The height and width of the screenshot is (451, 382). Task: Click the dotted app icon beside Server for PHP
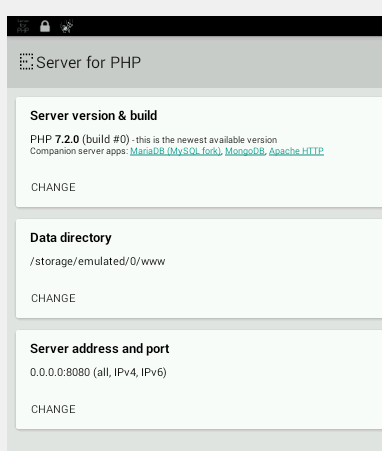pos(26,62)
